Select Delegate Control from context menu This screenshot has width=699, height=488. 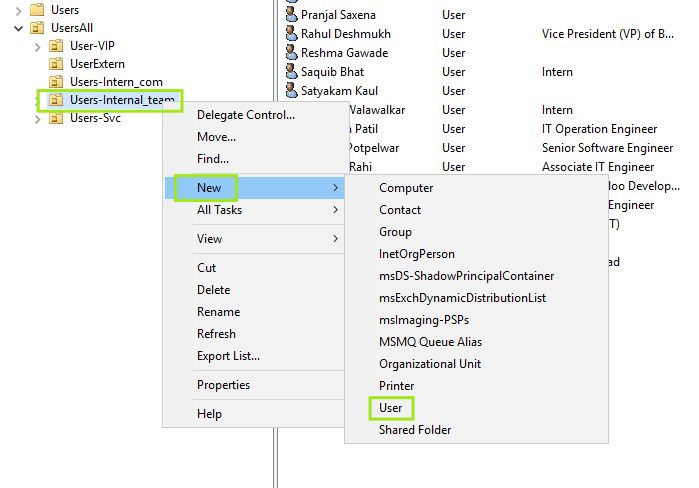[245, 115]
